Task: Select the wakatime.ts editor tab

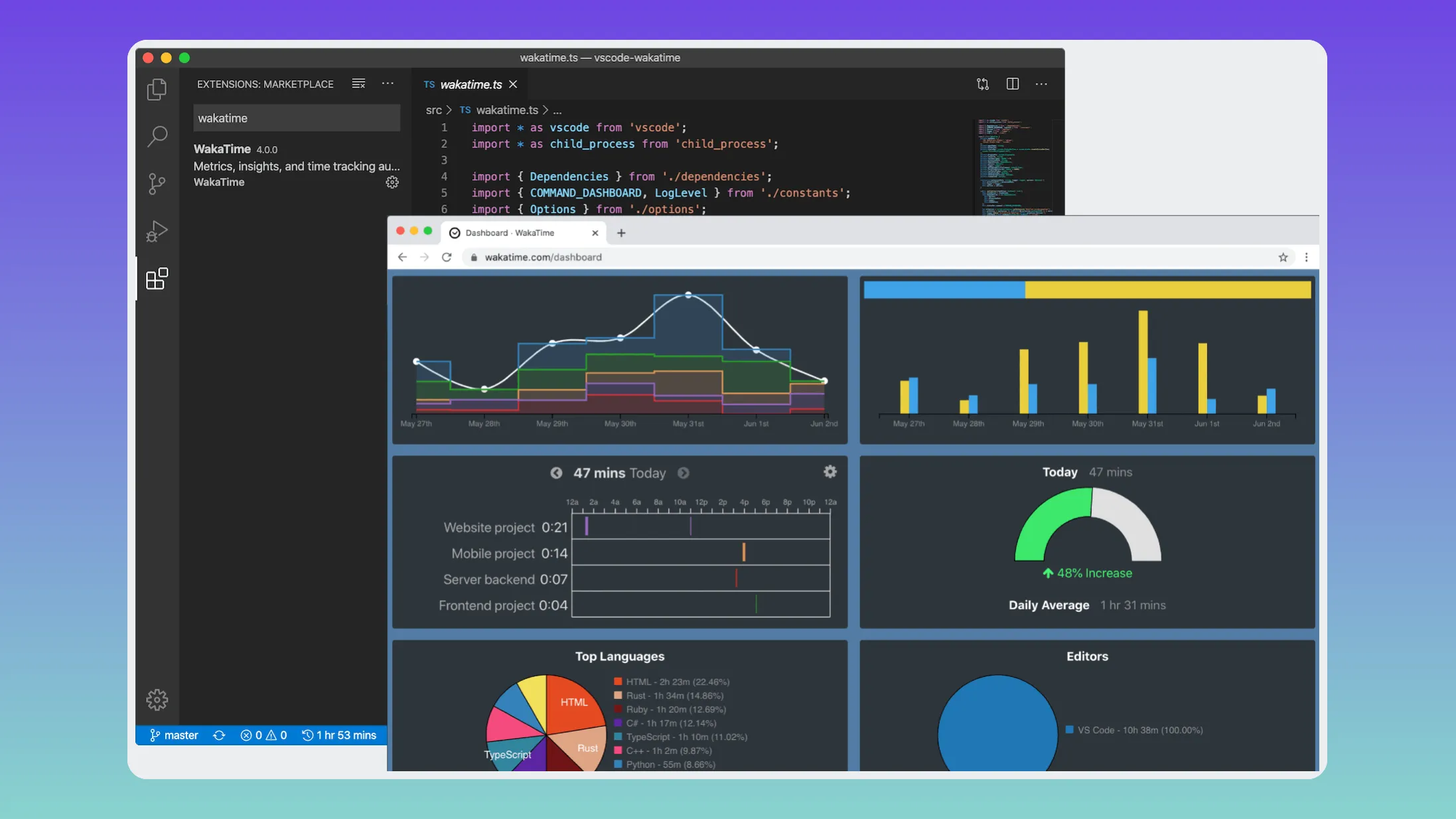Action: click(471, 84)
